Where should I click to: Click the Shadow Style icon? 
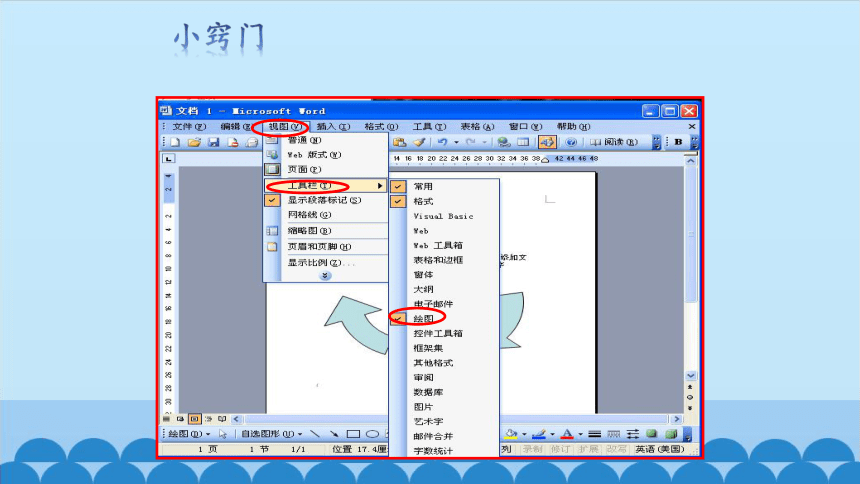[652, 434]
